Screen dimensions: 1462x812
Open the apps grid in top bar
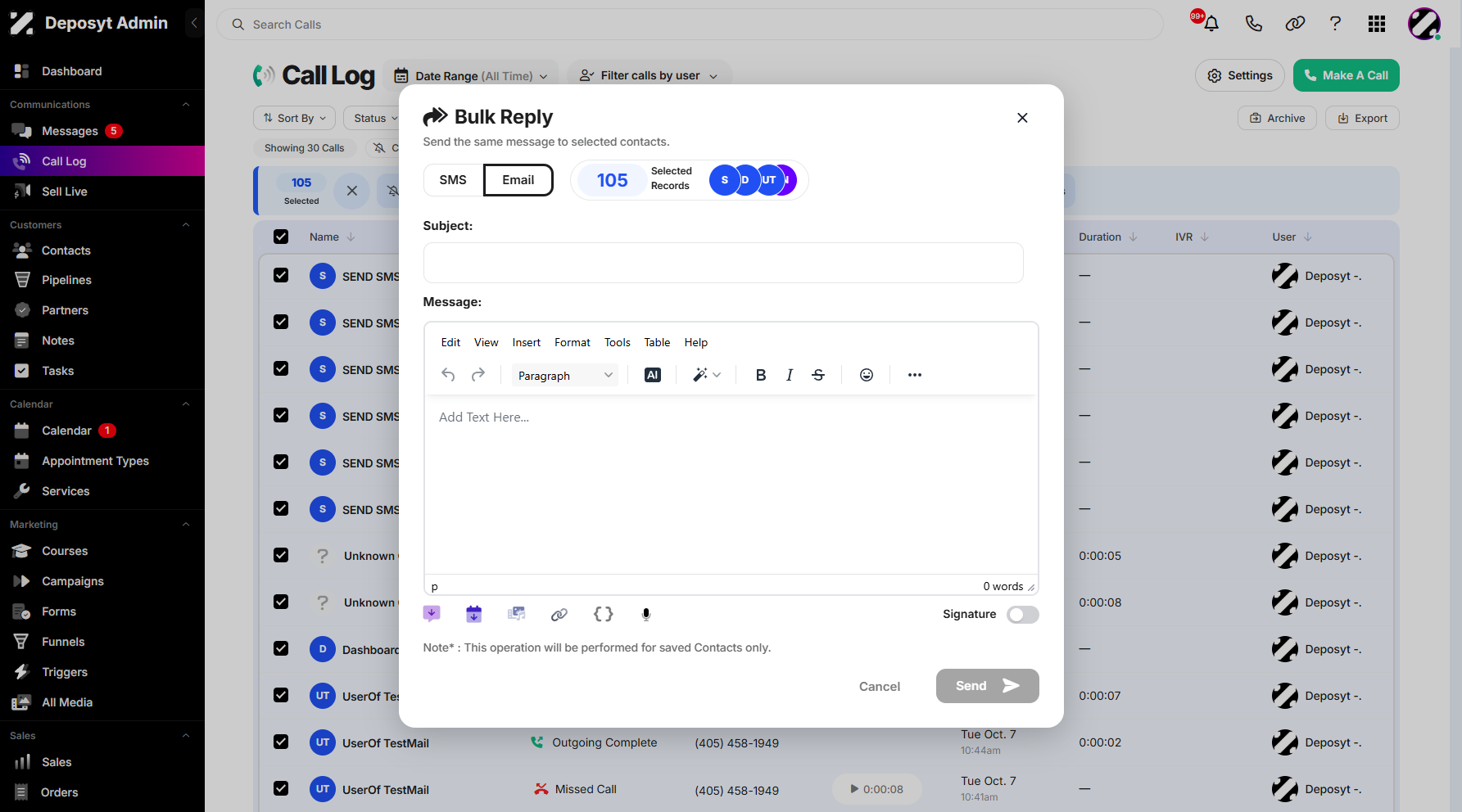(x=1377, y=24)
